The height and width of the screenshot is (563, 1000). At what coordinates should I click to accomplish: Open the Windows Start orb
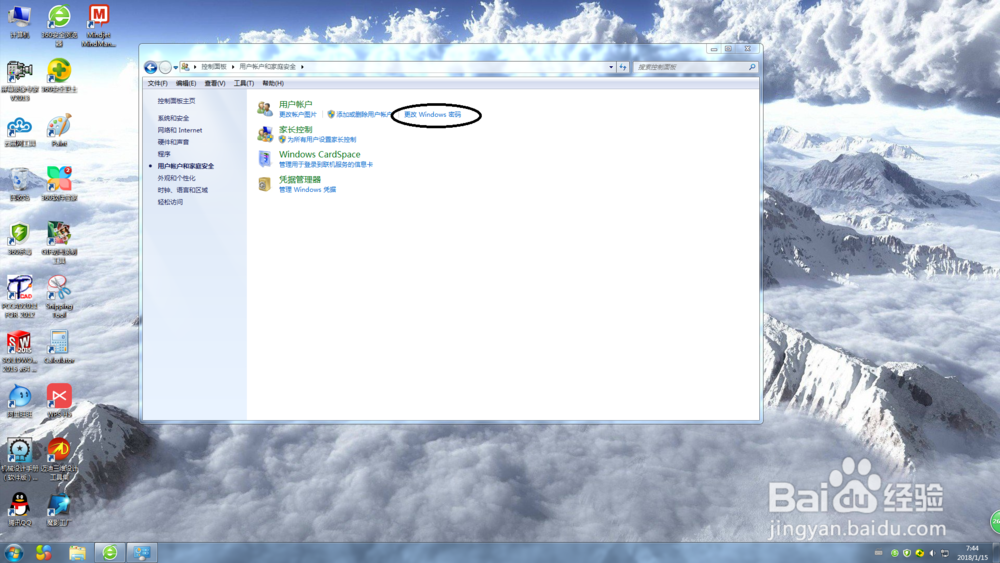13,552
